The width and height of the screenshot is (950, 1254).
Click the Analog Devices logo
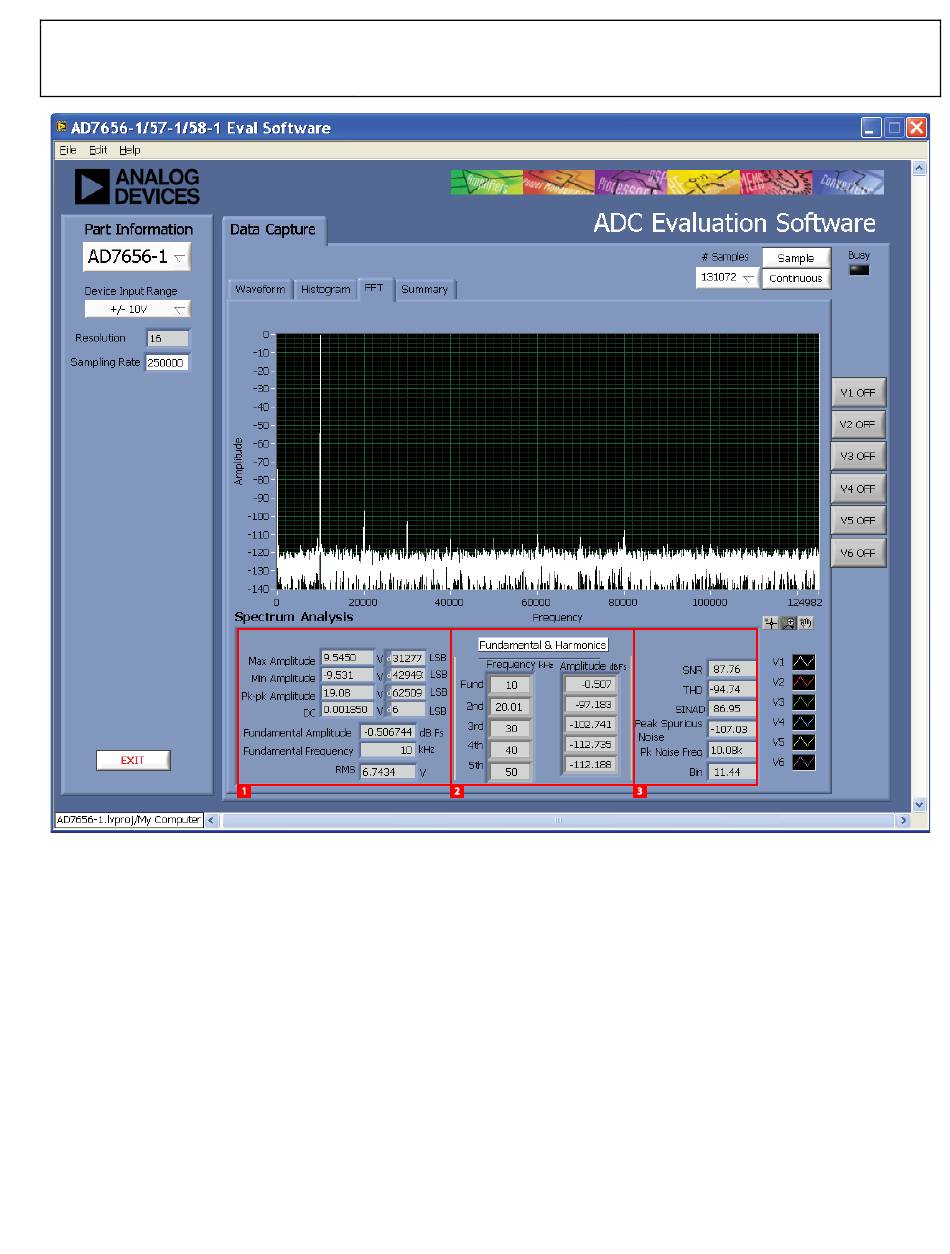point(138,186)
